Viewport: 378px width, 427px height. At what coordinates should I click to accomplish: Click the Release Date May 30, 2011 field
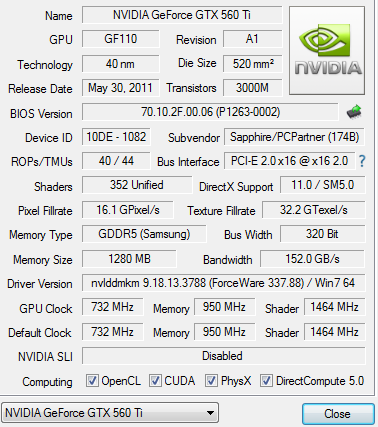[x=120, y=88]
